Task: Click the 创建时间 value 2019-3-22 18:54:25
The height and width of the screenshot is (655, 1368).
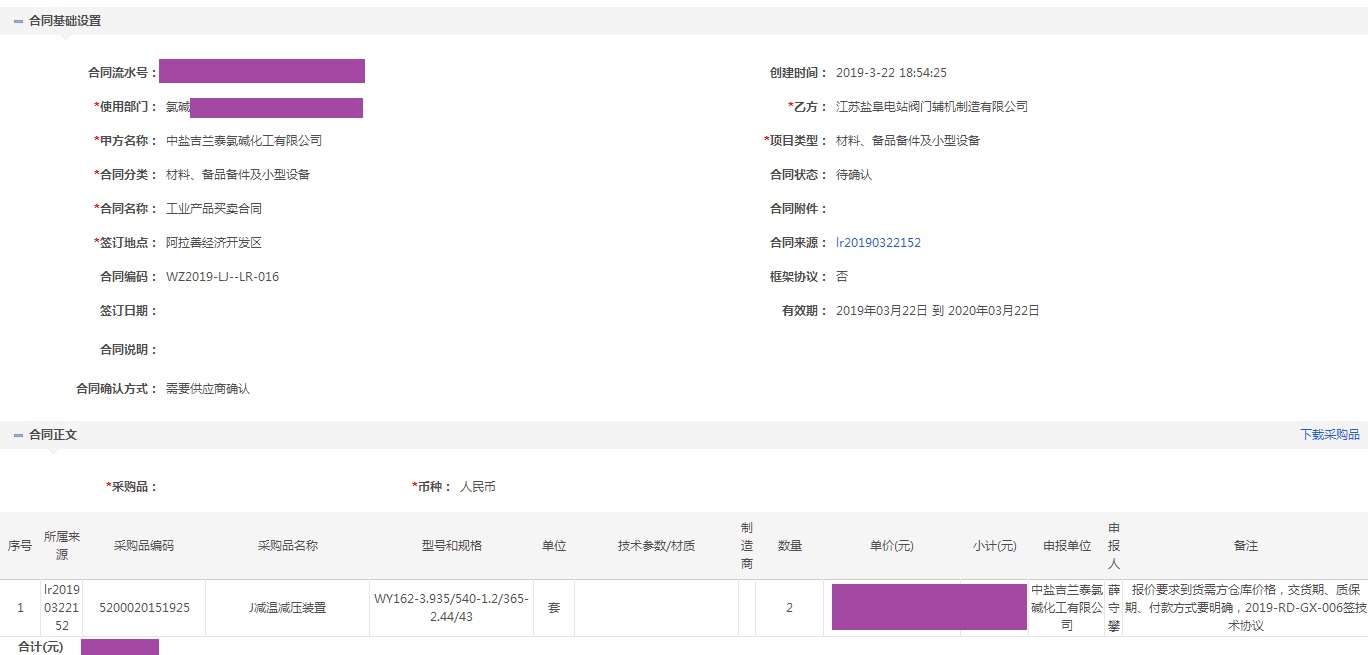Action: coord(891,73)
